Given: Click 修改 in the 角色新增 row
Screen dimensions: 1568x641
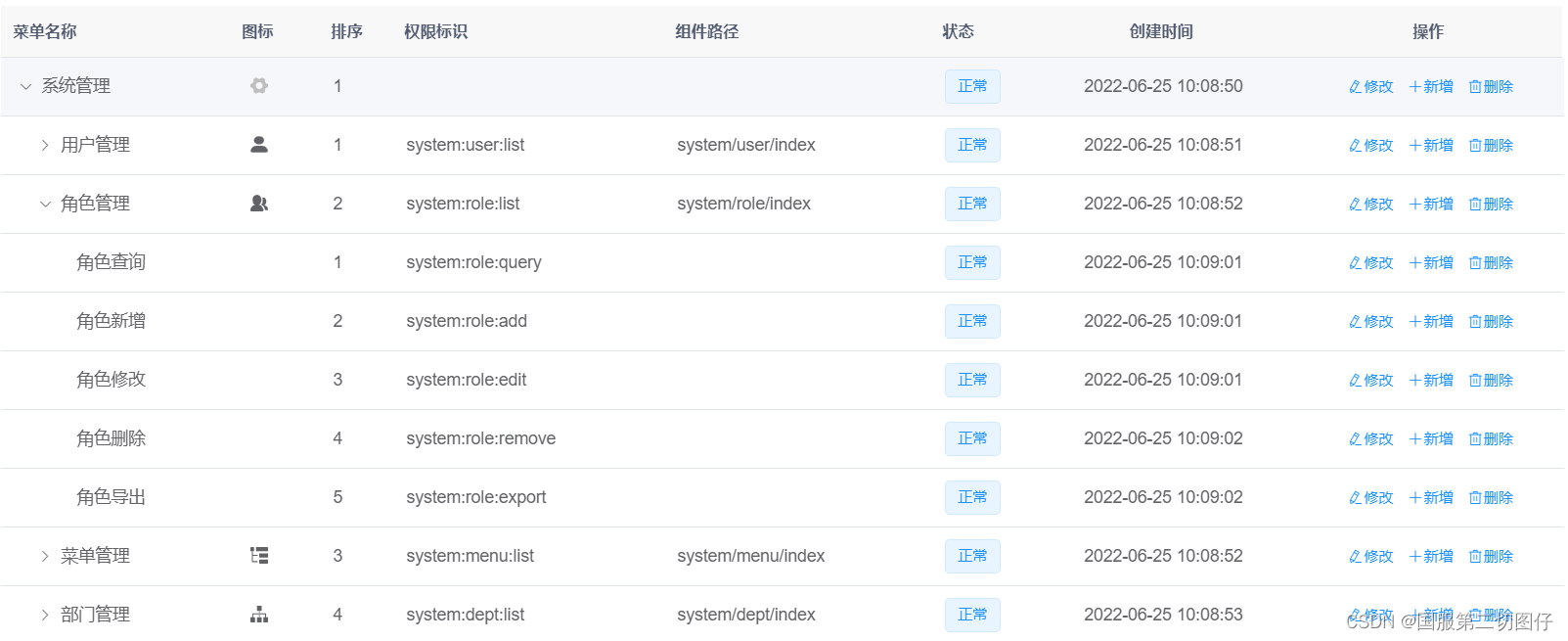Looking at the screenshot, I should 1371,321.
